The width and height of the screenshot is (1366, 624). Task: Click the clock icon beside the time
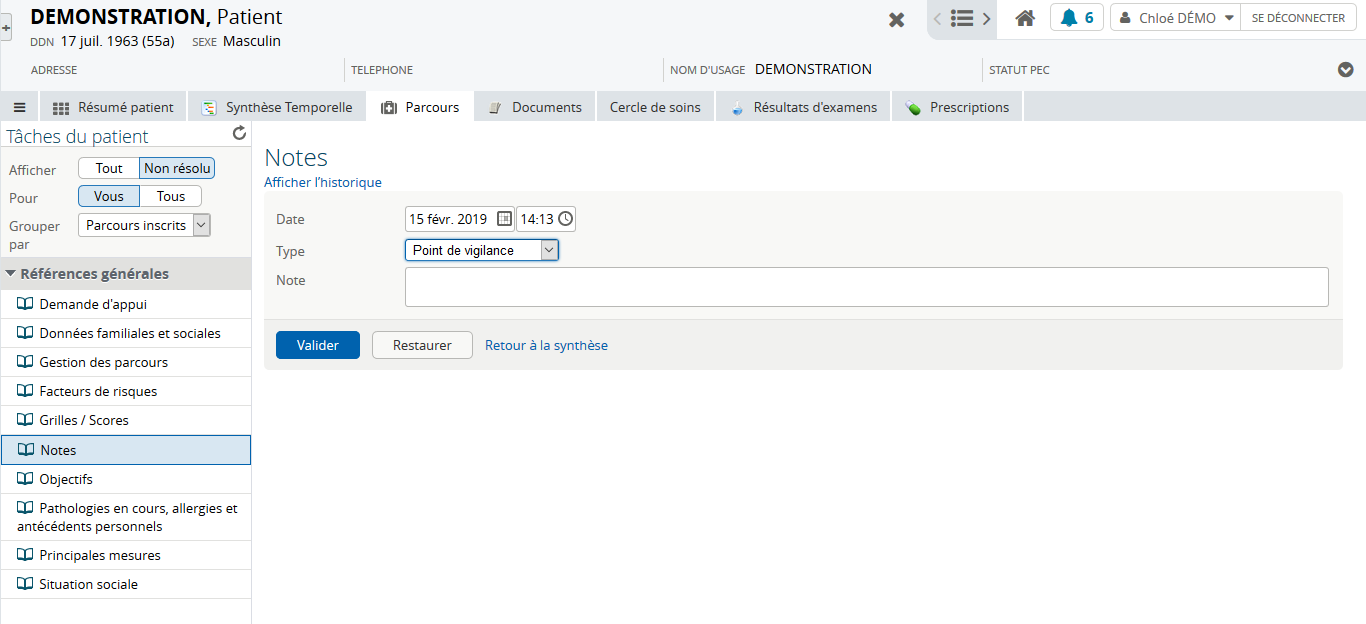(x=565, y=219)
